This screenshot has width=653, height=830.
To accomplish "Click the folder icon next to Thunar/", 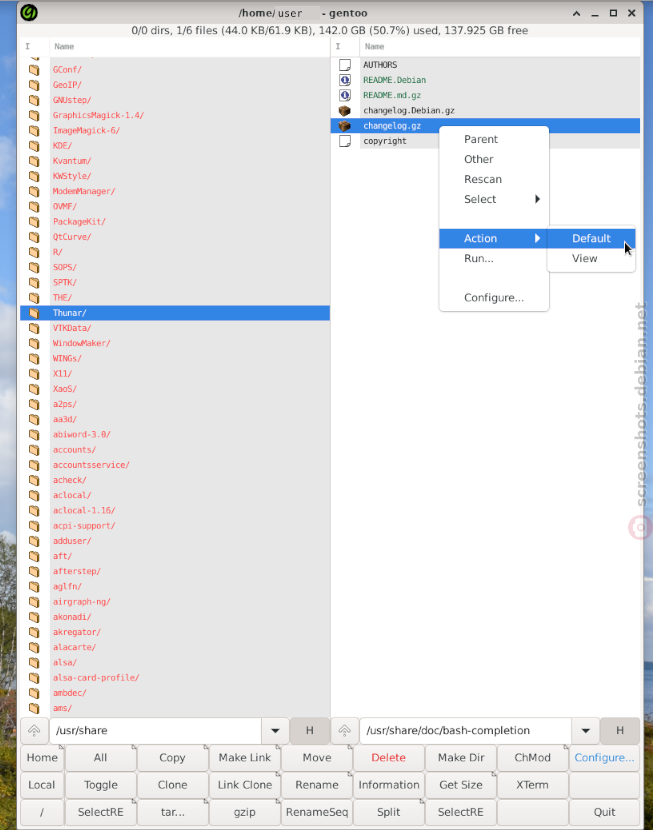I will click(34, 313).
